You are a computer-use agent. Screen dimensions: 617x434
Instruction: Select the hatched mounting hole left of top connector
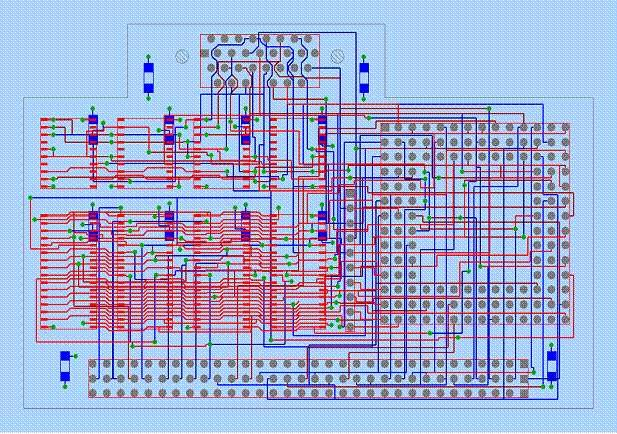[x=182, y=56]
